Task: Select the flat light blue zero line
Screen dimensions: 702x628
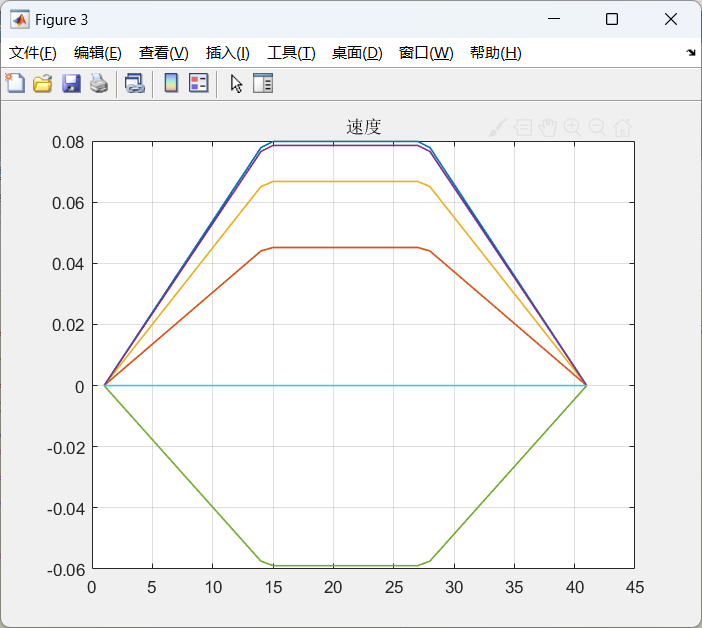Action: 345,385
